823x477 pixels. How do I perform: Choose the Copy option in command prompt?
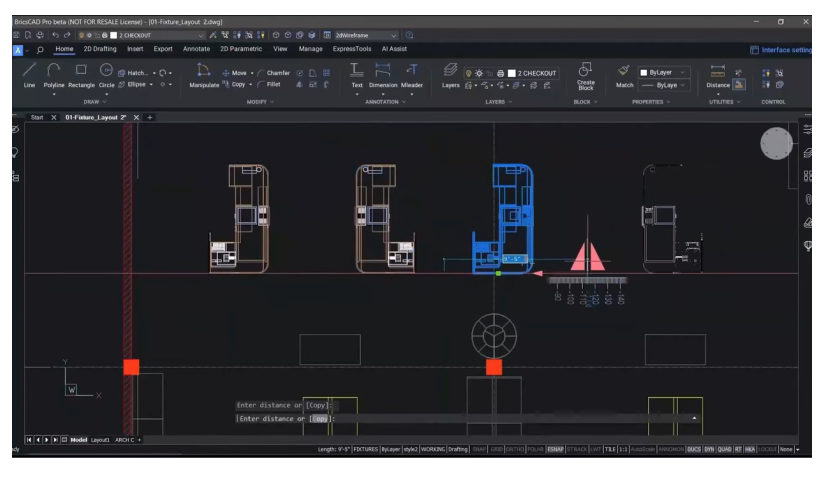point(319,418)
